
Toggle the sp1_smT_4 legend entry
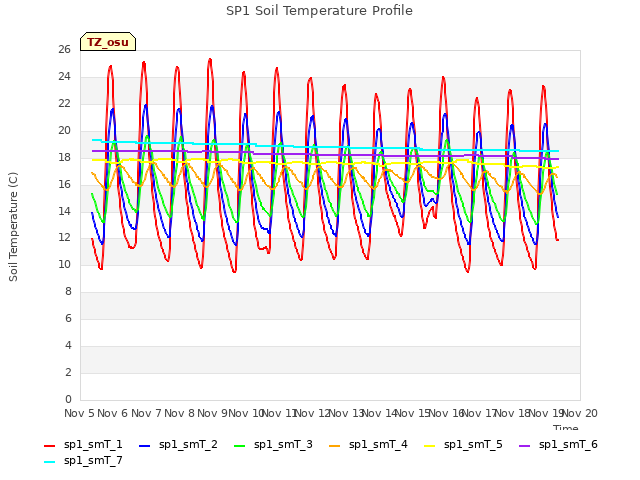(x=368, y=444)
